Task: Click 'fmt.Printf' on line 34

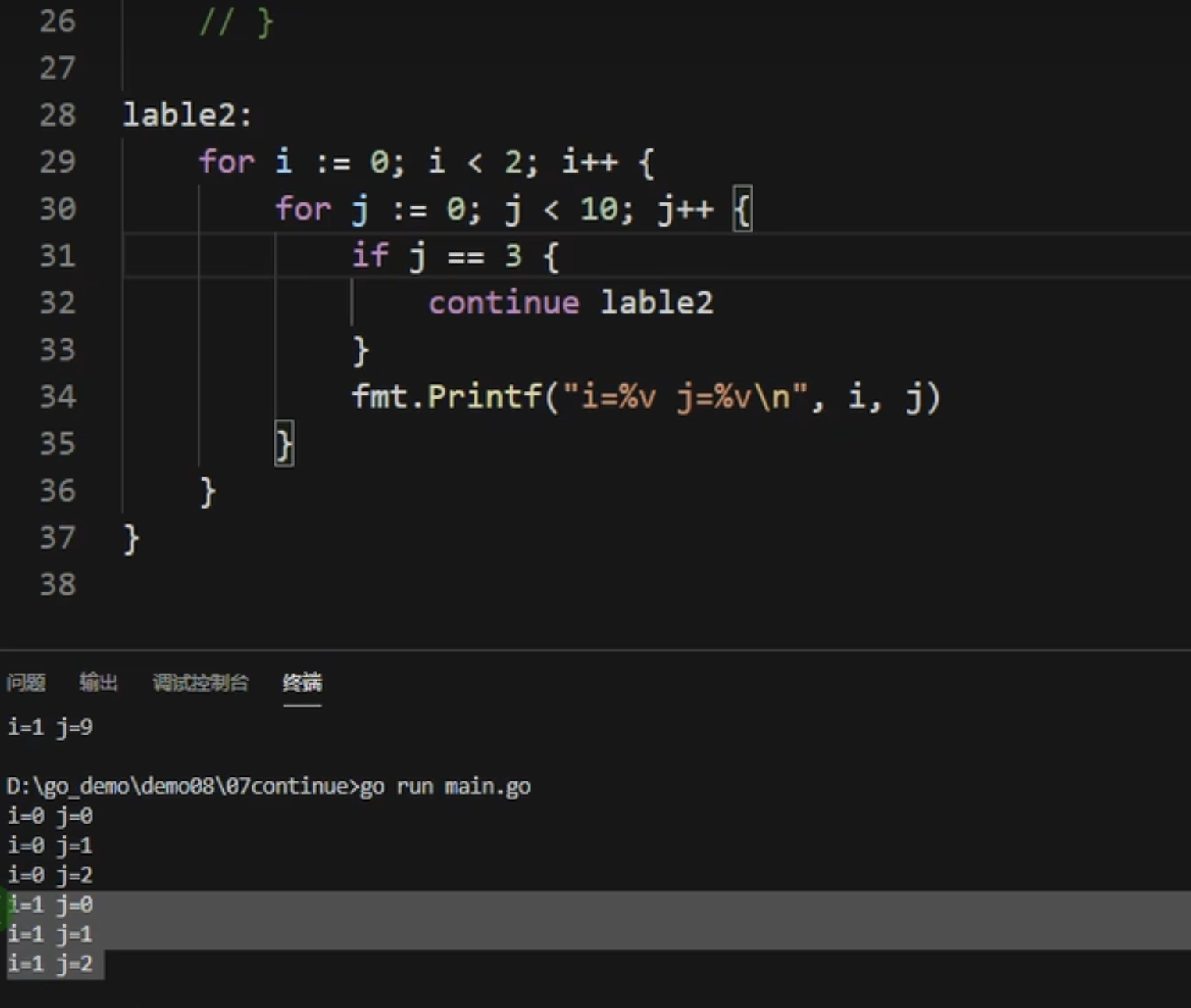Action: [x=446, y=397]
